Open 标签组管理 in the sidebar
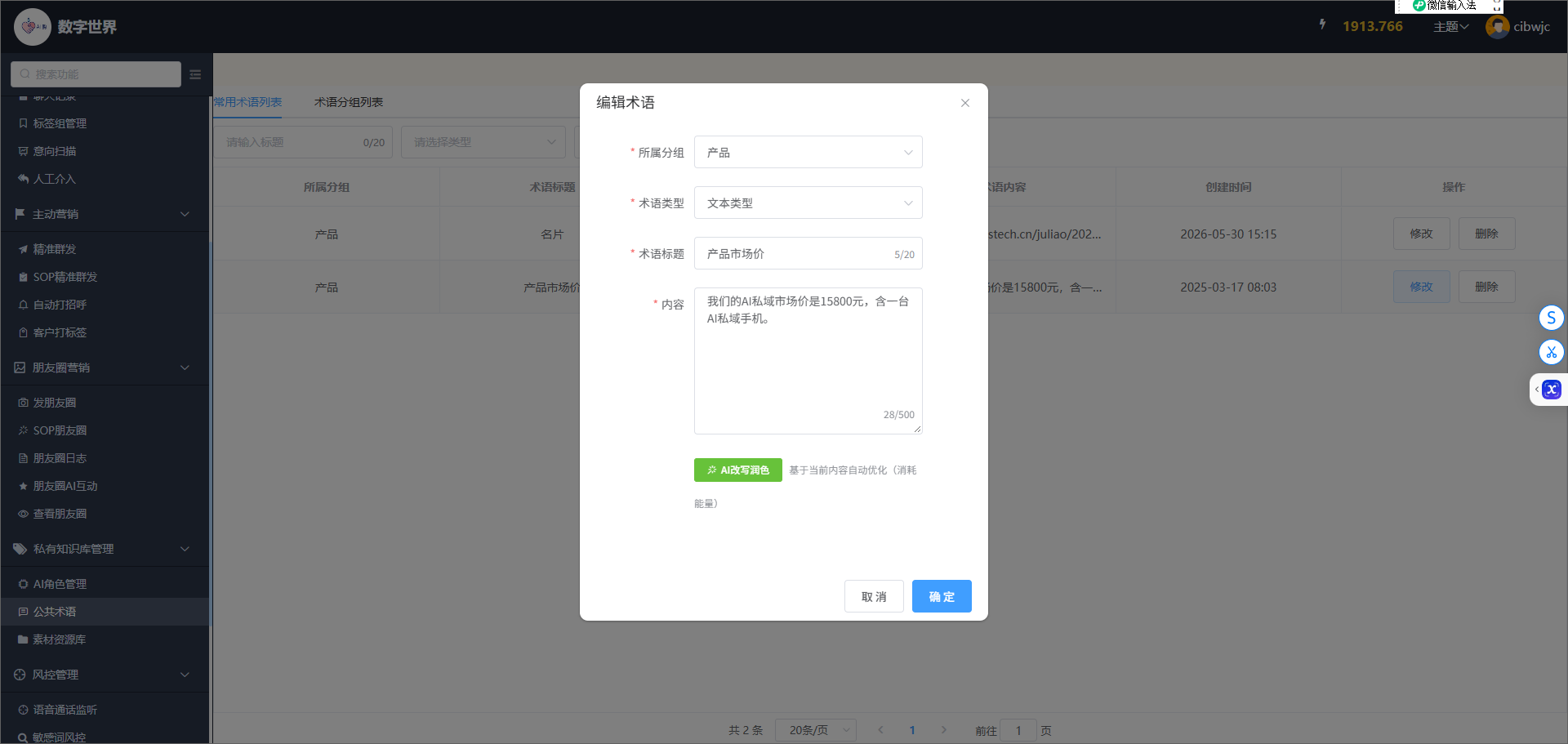1568x744 pixels. (60, 123)
